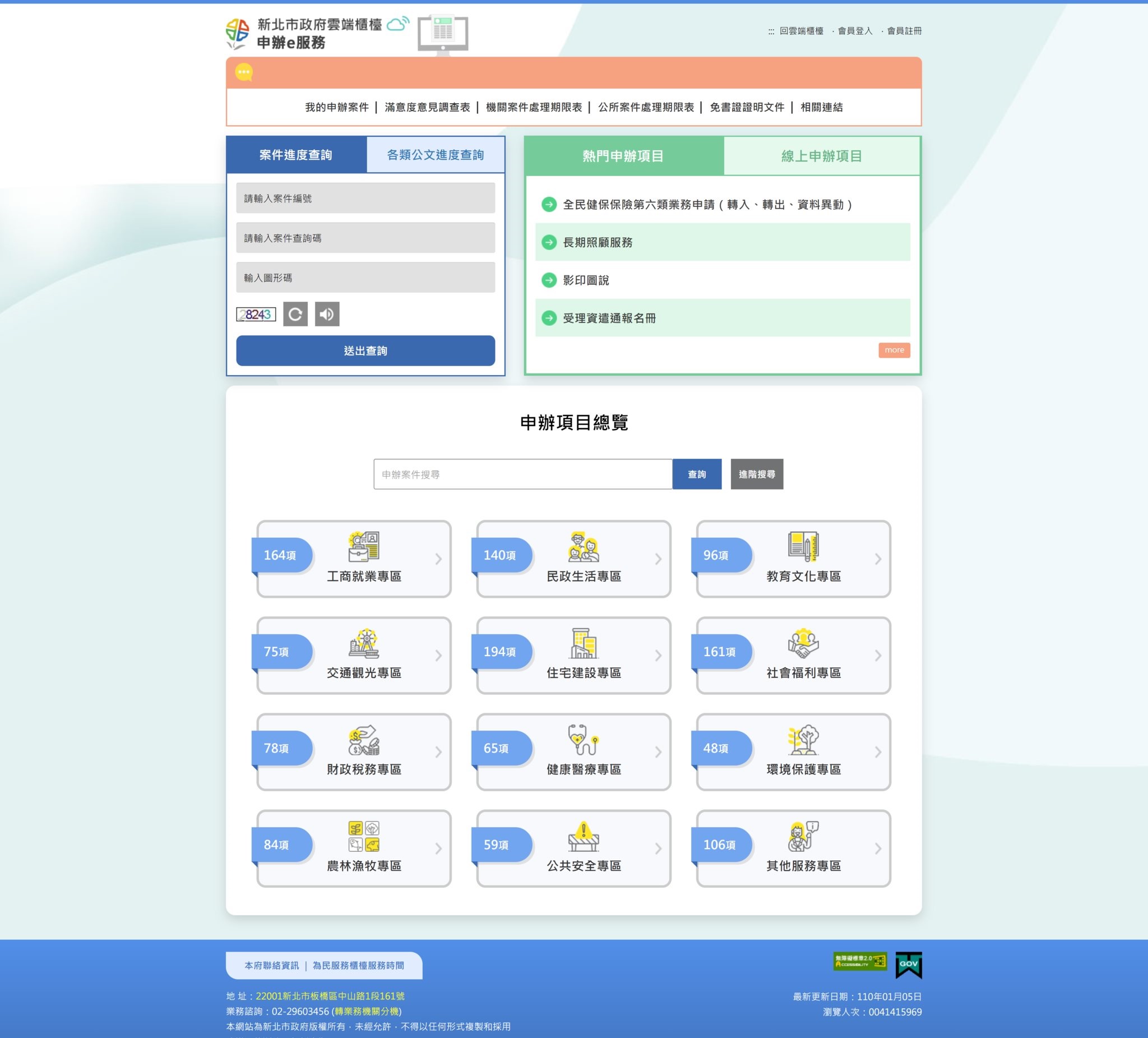Viewport: 1148px width, 1038px height.
Task: Select the 線上申辦項目 tab
Action: click(x=822, y=155)
